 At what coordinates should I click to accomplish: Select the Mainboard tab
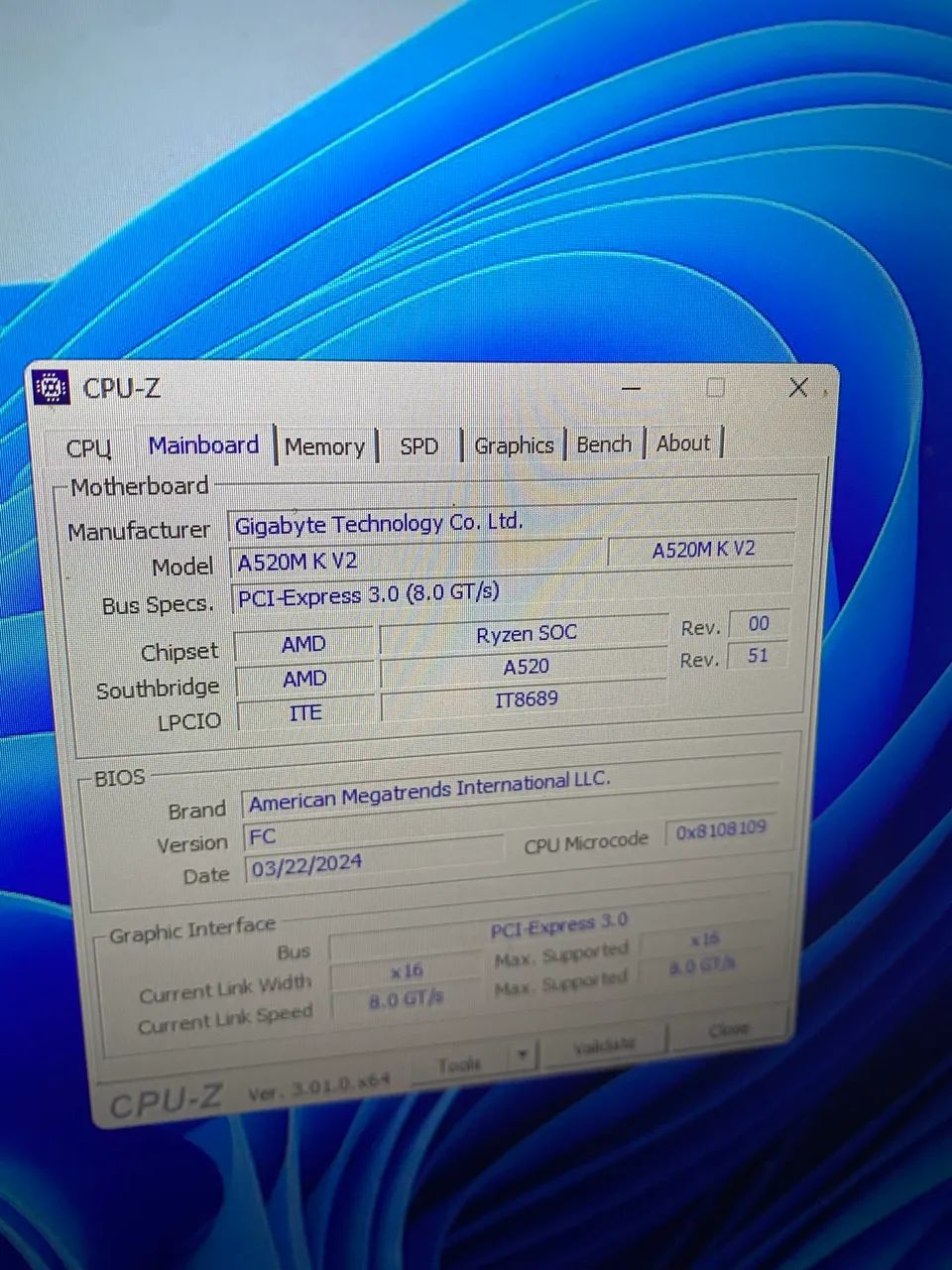pos(203,445)
